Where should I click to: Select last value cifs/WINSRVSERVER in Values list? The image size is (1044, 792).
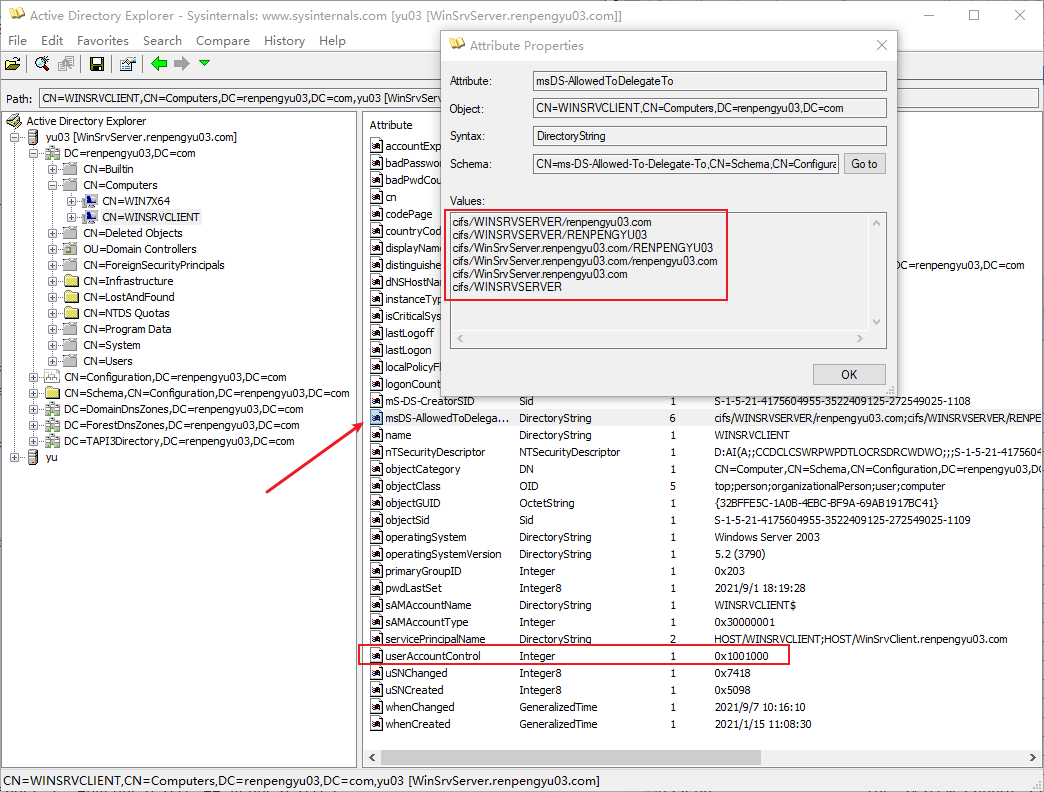click(507, 287)
